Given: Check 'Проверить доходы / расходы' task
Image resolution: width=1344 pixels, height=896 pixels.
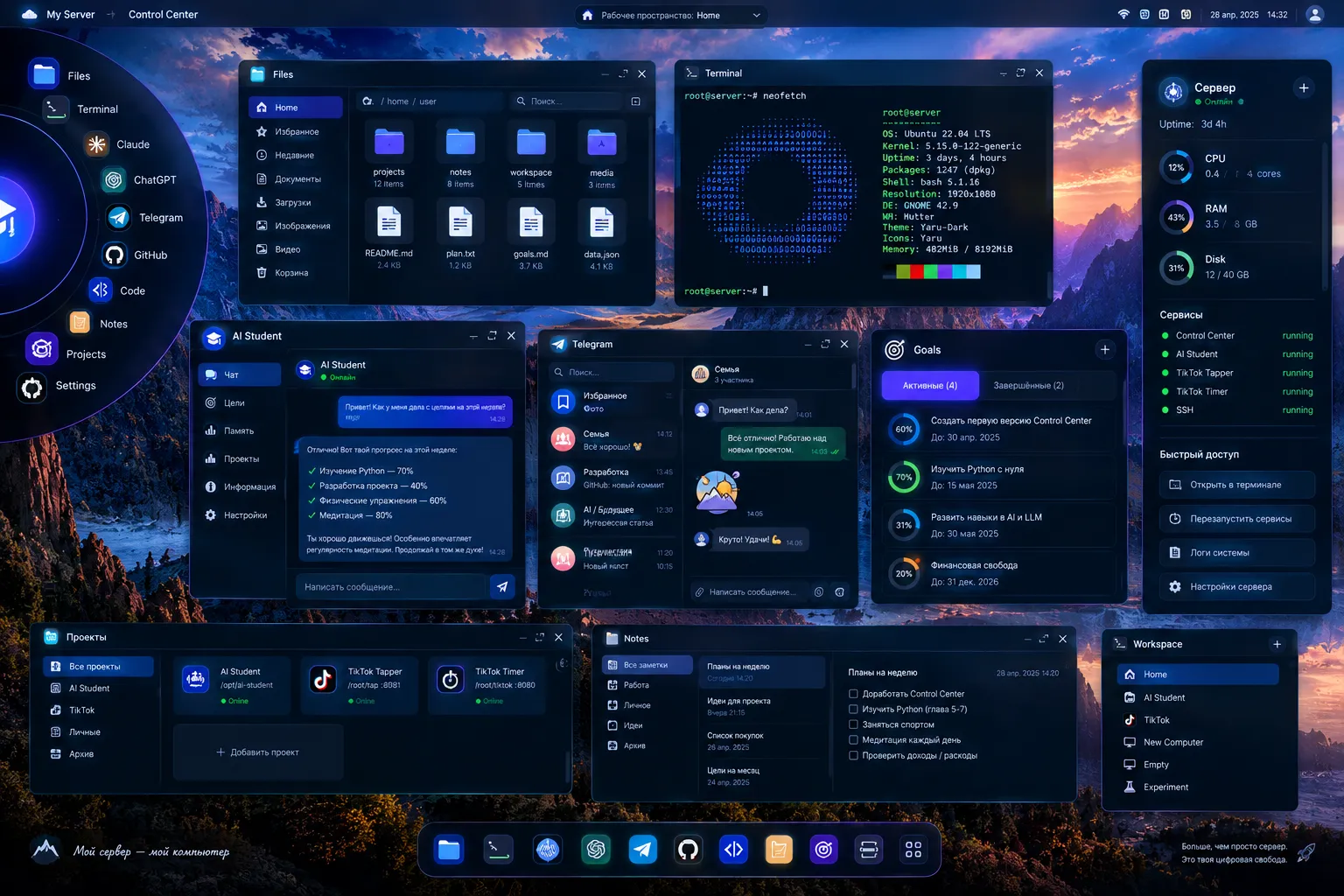Looking at the screenshot, I should click(x=853, y=755).
